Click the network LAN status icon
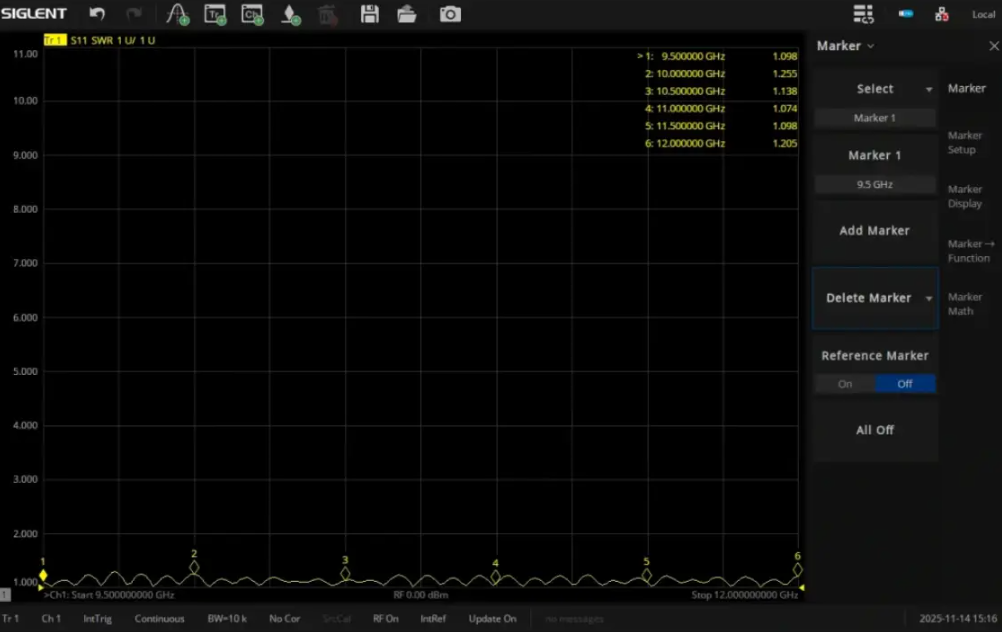1002x632 pixels. pyautogui.click(x=941, y=14)
